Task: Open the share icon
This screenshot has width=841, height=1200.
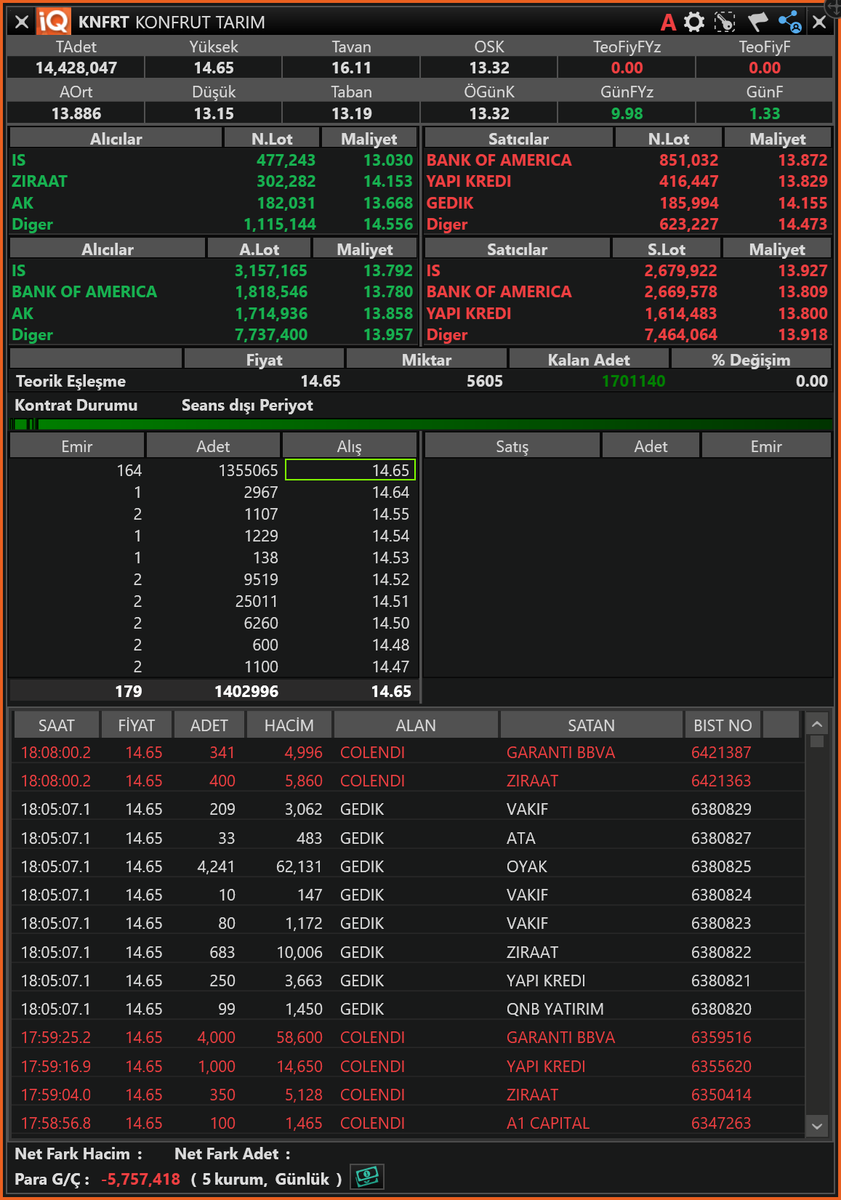Action: click(x=790, y=22)
